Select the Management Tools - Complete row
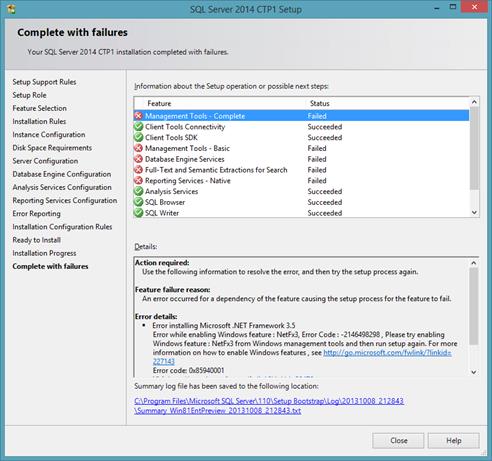This screenshot has height=461, width=492. (x=301, y=116)
